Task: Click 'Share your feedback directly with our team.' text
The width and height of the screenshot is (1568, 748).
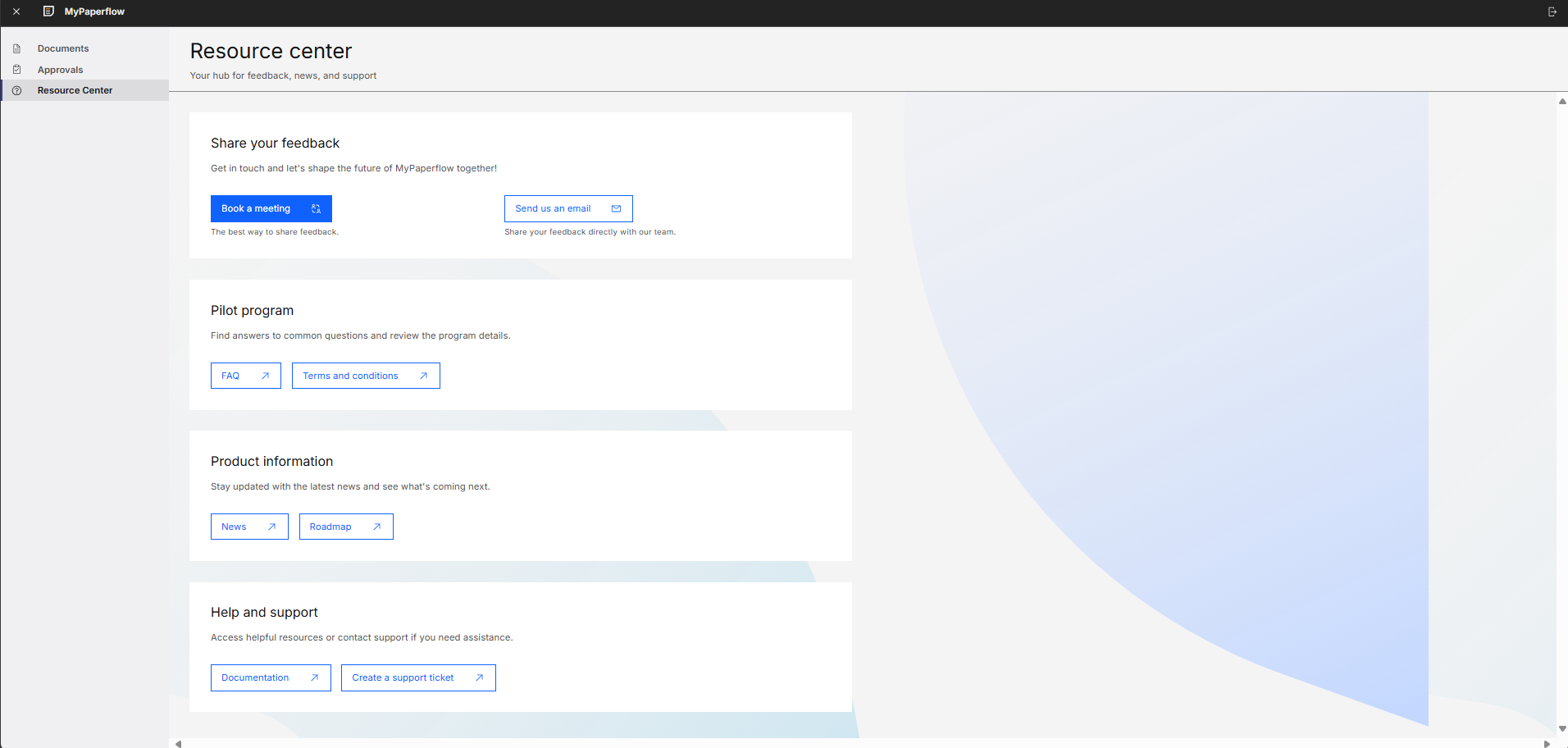Action: (x=590, y=232)
